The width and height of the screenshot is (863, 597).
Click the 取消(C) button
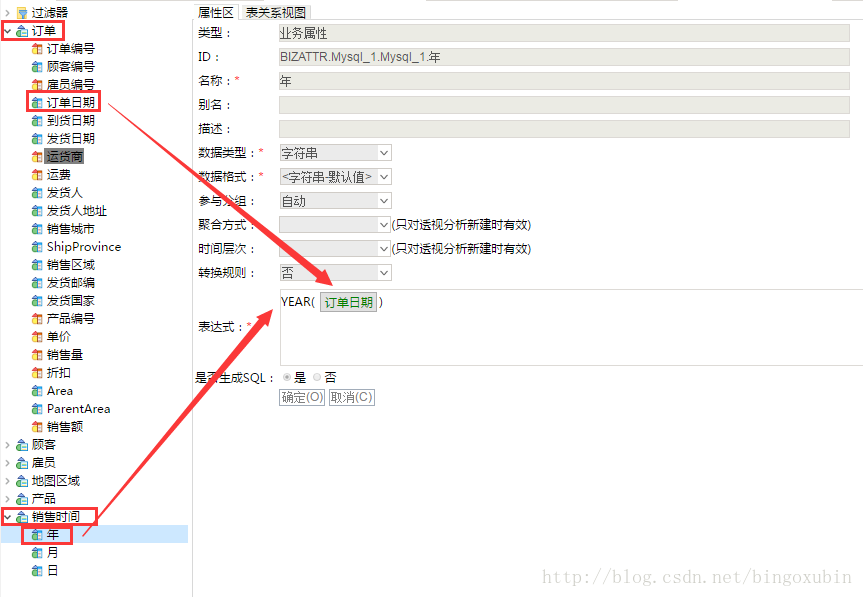tap(352, 397)
